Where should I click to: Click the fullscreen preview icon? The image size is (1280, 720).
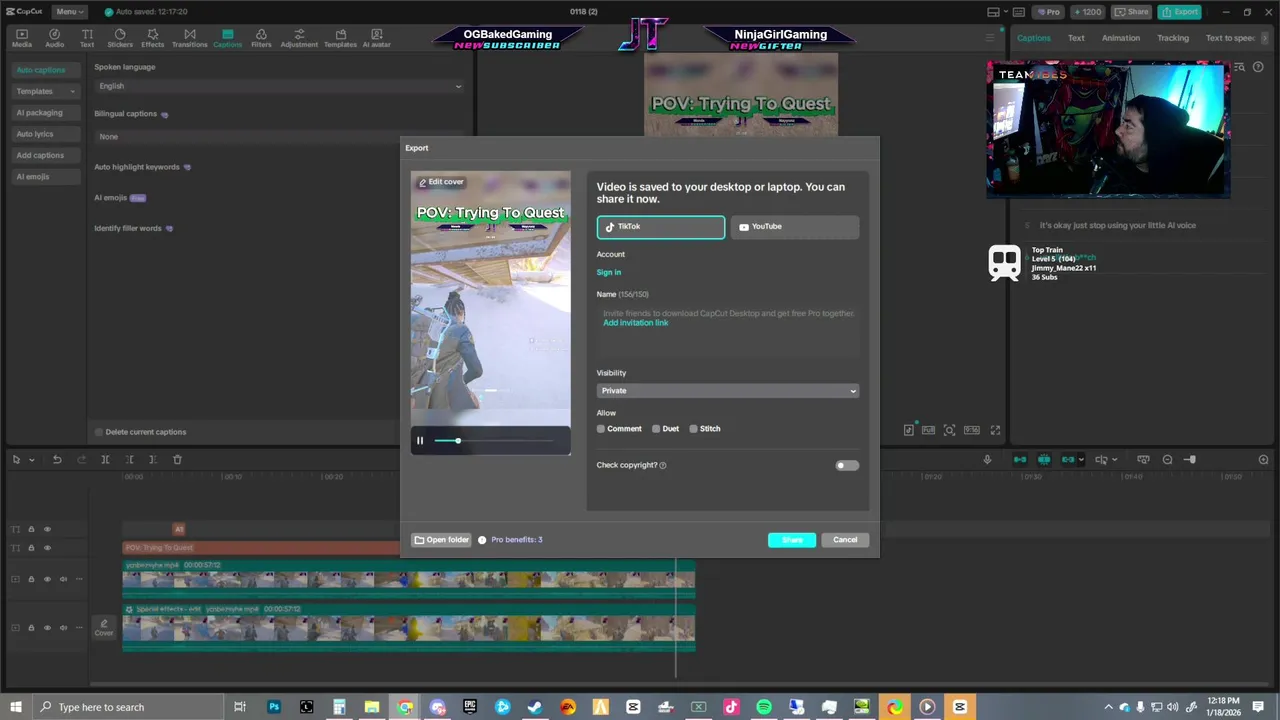[995, 430]
